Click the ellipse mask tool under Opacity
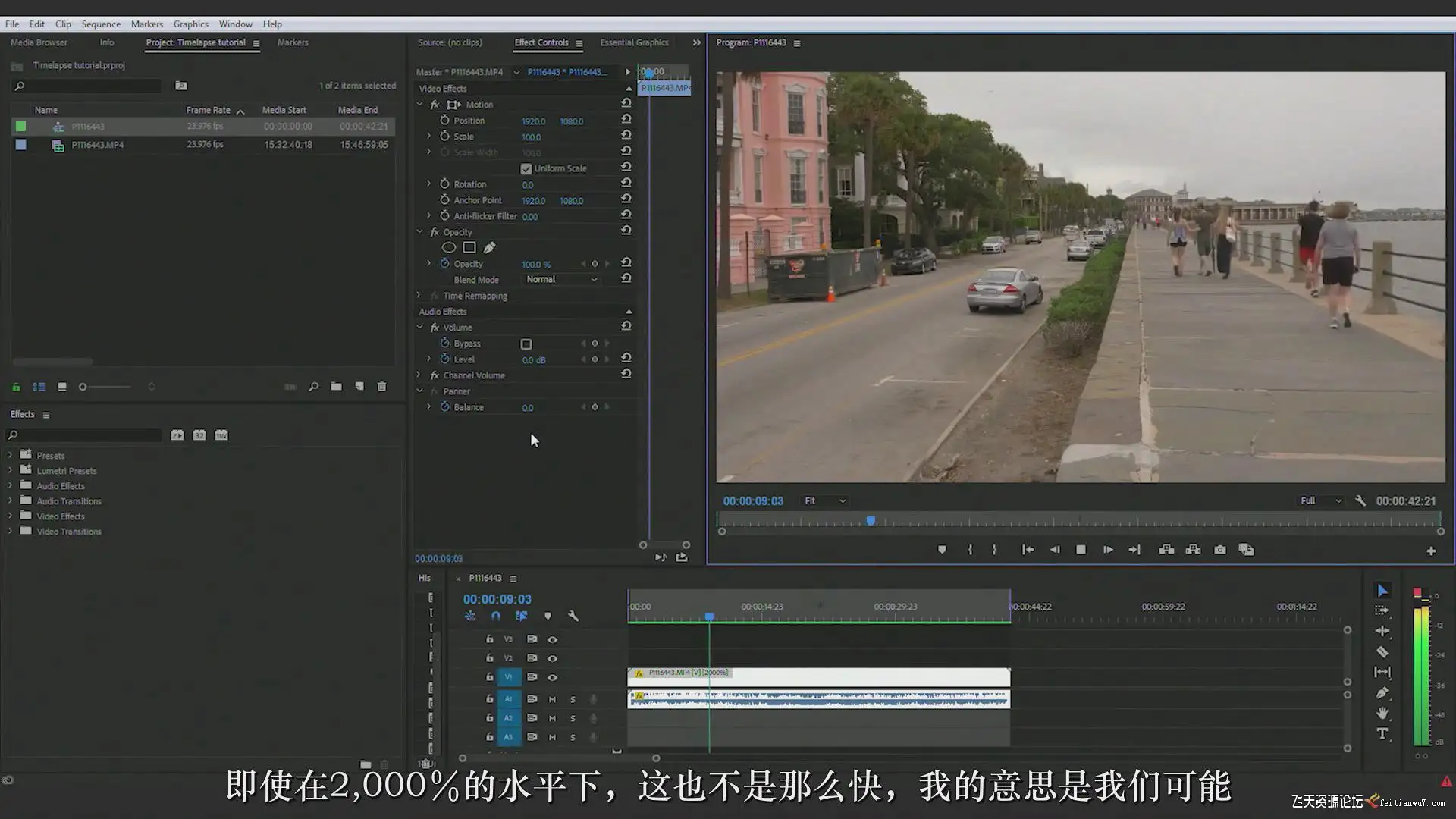 tap(448, 248)
